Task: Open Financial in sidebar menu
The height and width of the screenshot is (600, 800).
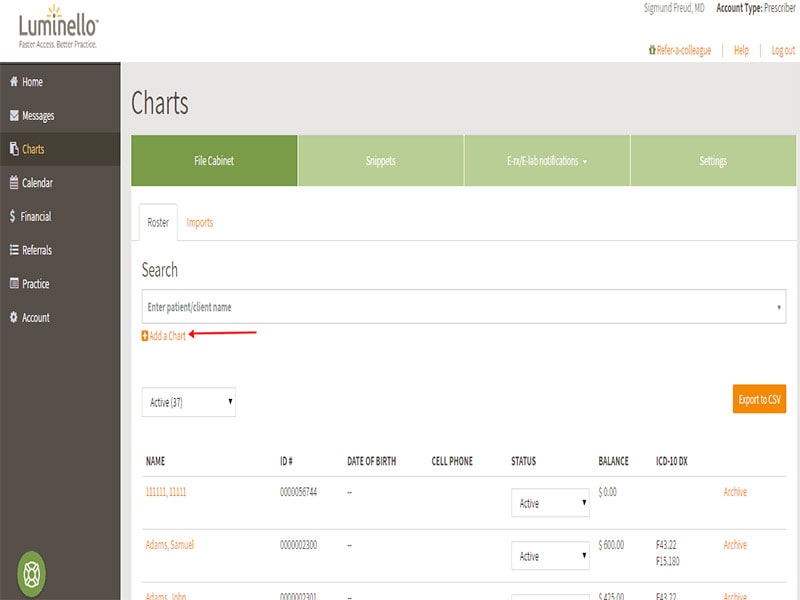Action: (36, 216)
